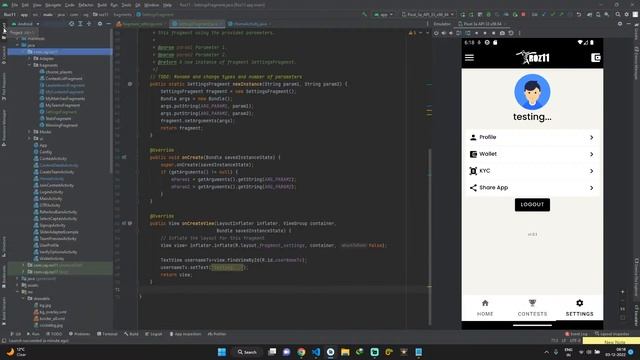Image resolution: width=640 pixels, height=360 pixels.
Task: Open the File menu
Action: (15, 5)
